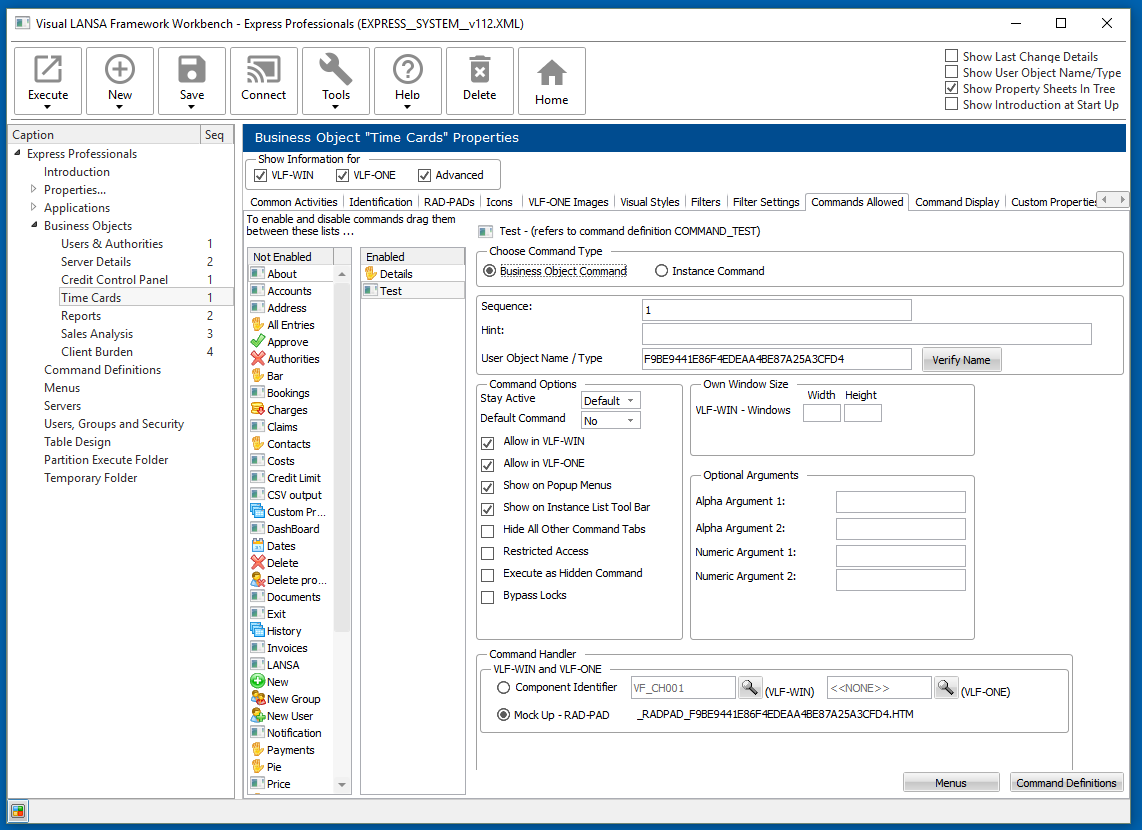Click the New green plus list icon
The height and width of the screenshot is (830, 1142).
click(x=258, y=681)
